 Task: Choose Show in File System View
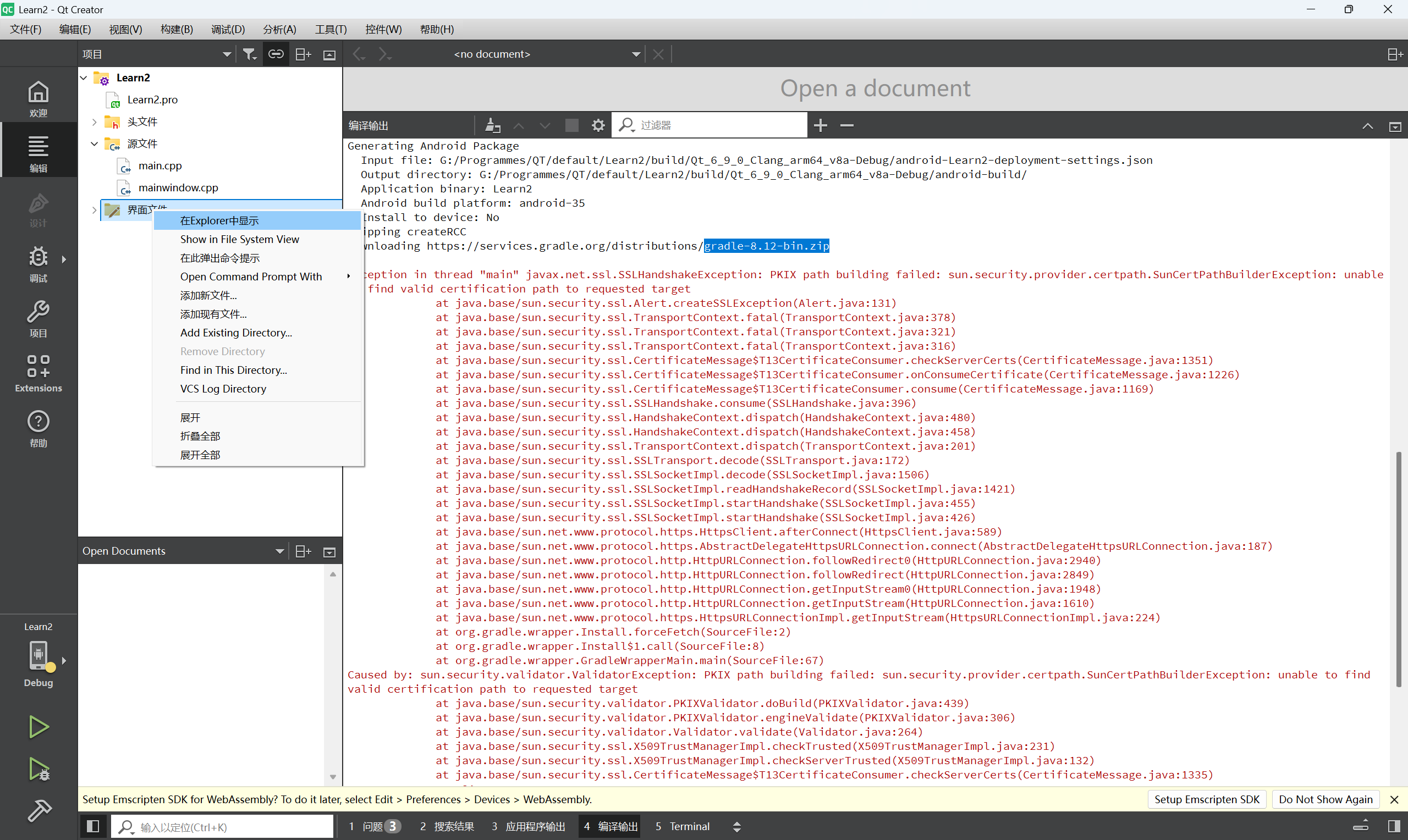coord(257,240)
